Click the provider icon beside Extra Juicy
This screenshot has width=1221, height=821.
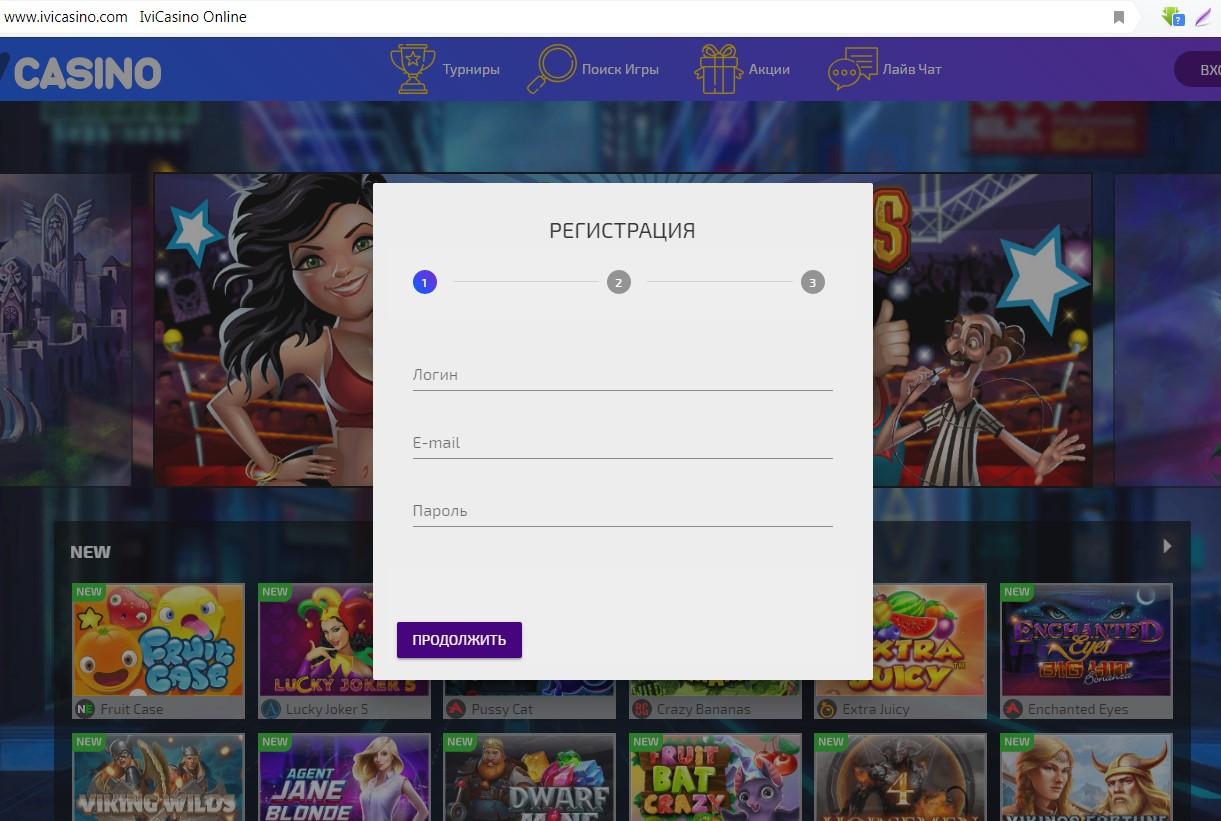click(x=827, y=709)
